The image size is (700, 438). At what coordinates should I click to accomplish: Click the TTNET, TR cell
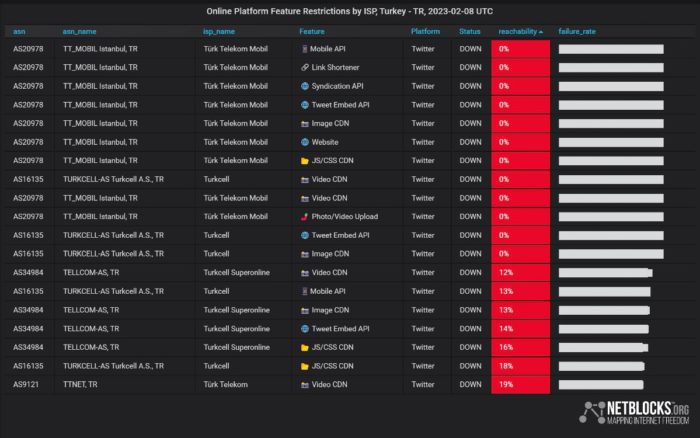(80, 384)
